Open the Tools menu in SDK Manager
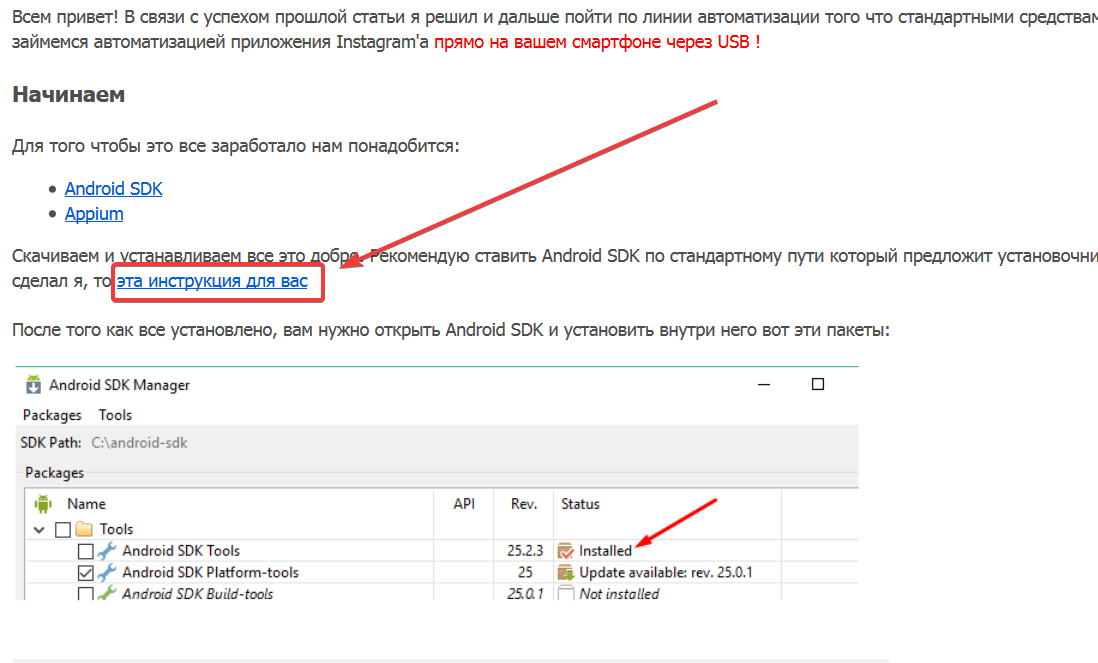 [115, 415]
